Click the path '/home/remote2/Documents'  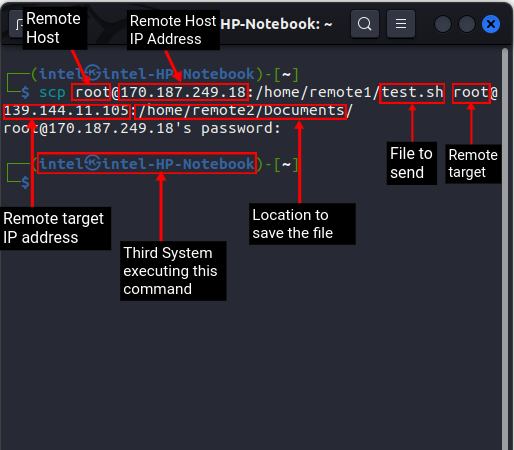coord(241,110)
